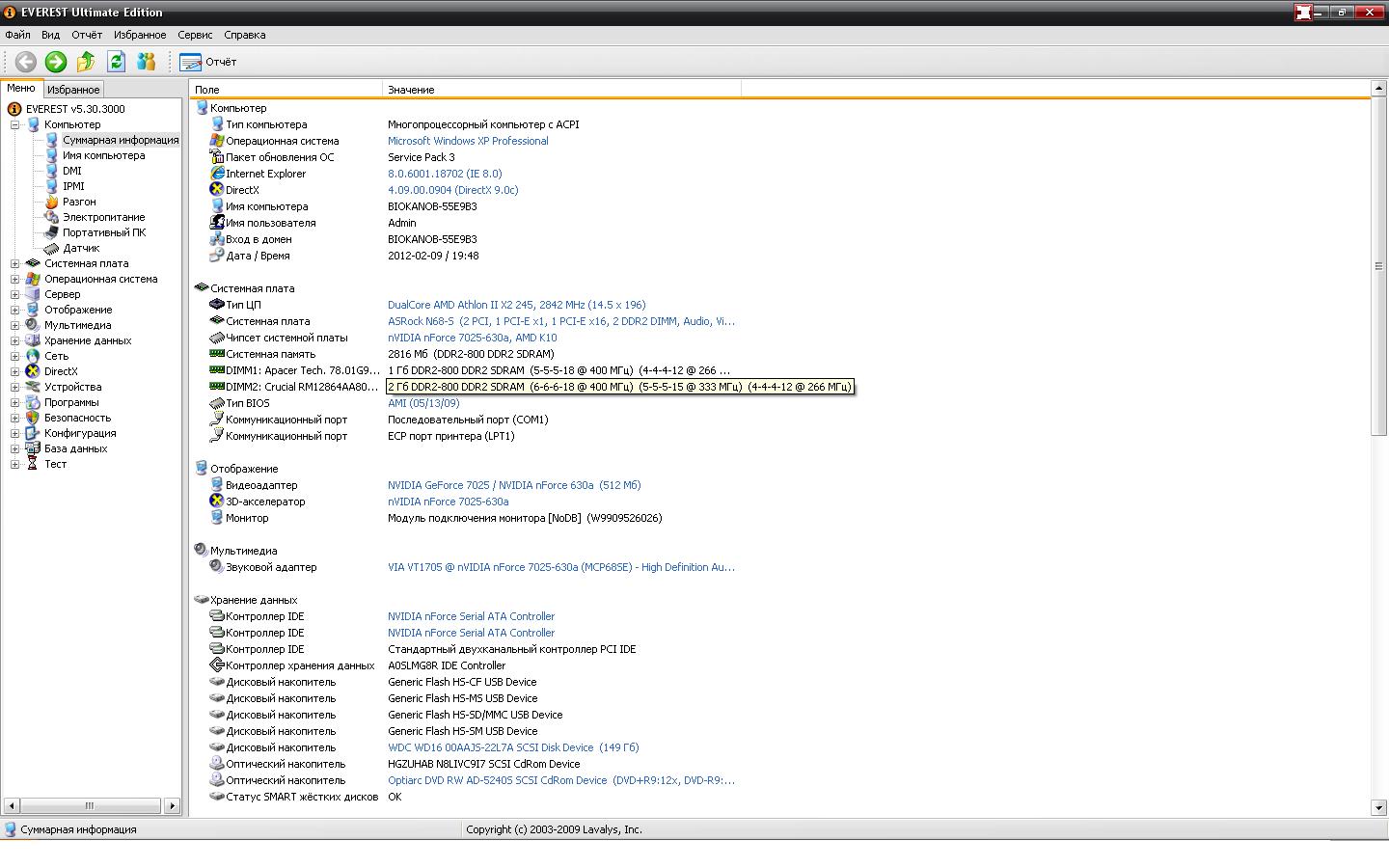Select the Имя компьютера tree item
The height and width of the screenshot is (868, 1389).
(104, 155)
